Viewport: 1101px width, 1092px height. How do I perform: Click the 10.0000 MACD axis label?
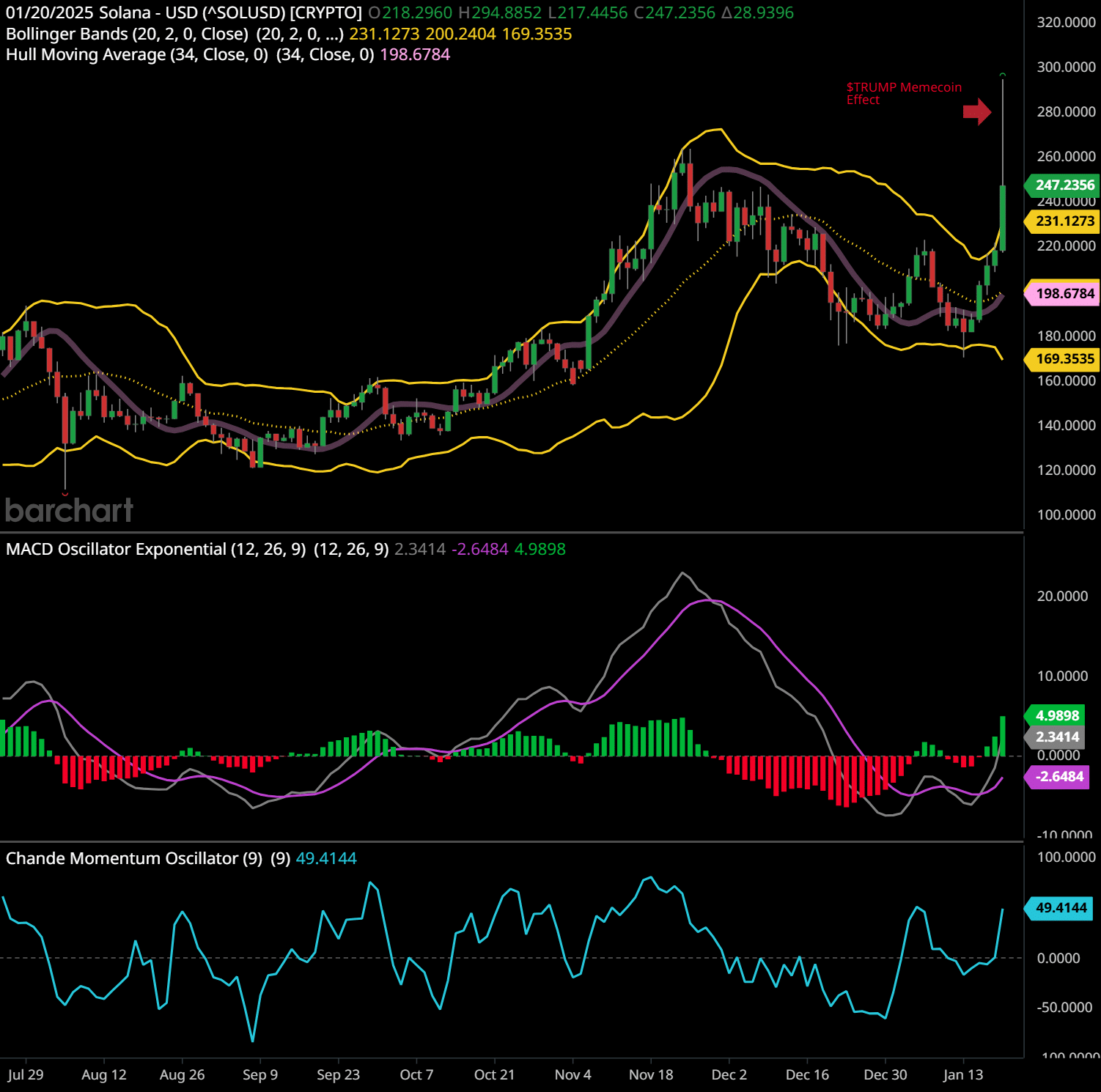point(1062,676)
